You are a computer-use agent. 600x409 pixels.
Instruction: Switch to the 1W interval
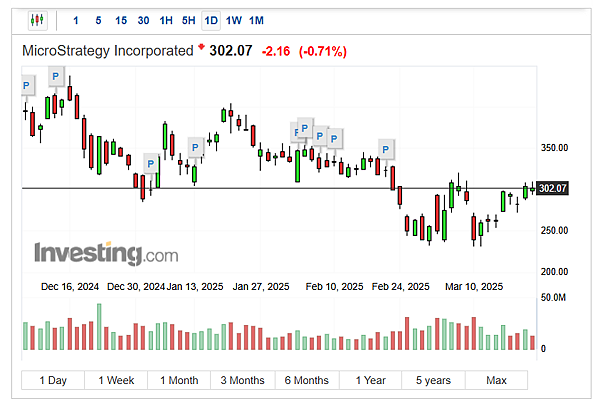point(233,20)
